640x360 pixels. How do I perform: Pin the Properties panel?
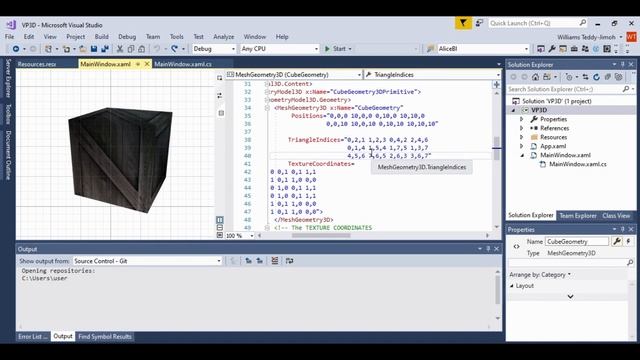click(x=622, y=229)
